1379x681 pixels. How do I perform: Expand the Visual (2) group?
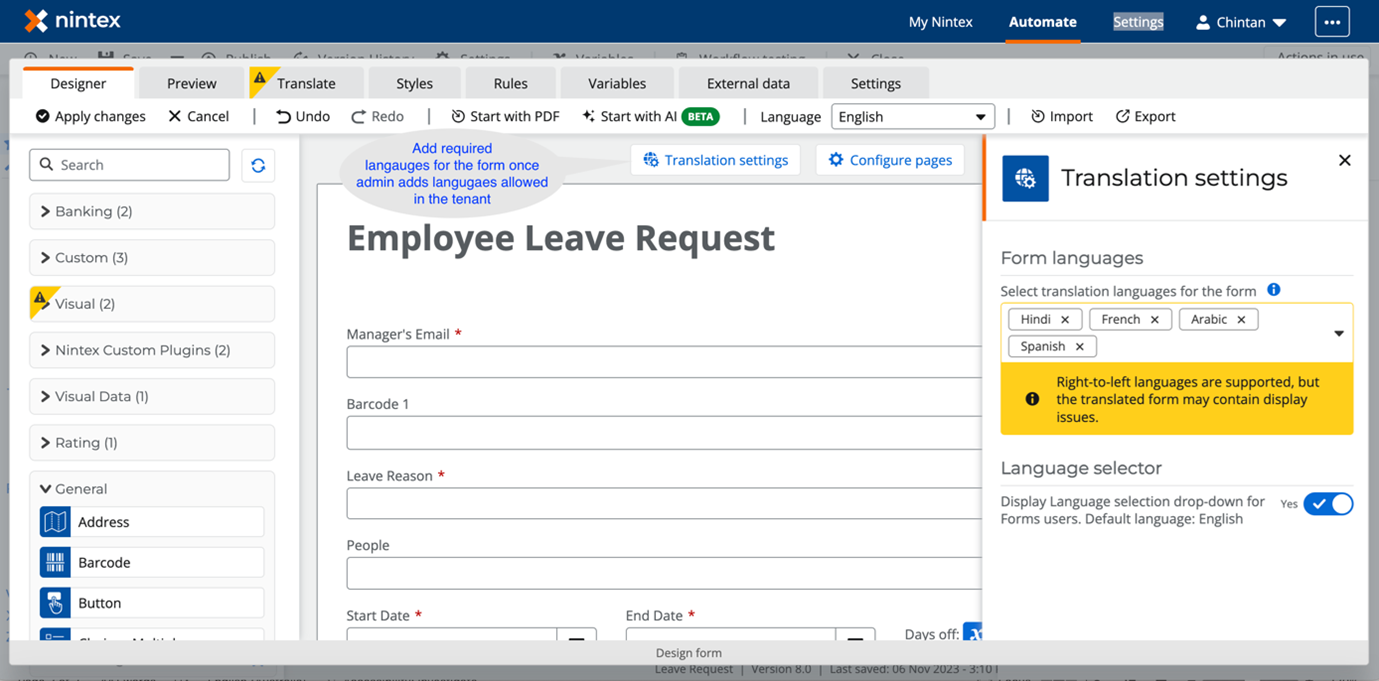click(x=152, y=304)
